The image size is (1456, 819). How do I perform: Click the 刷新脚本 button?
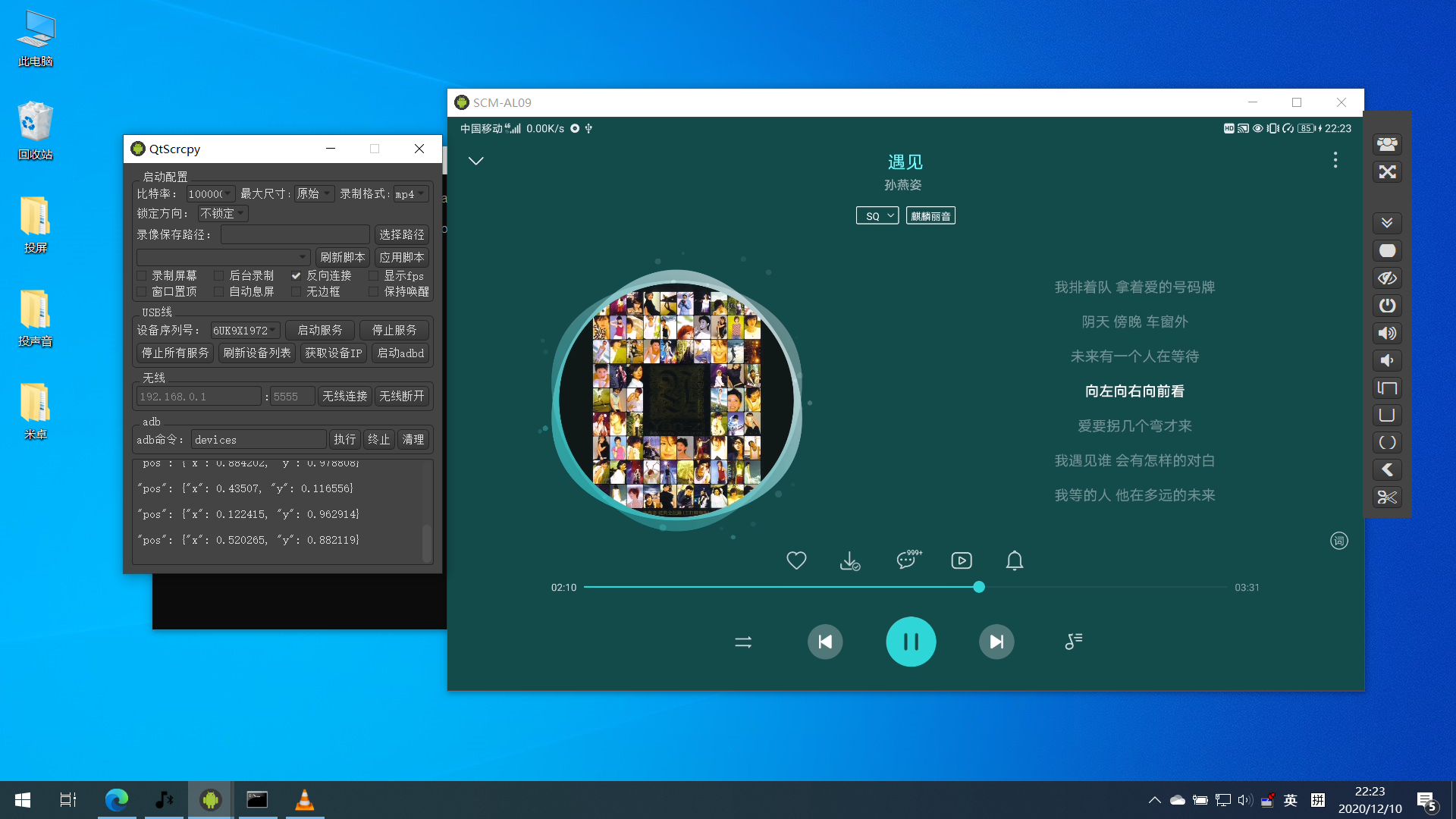click(x=343, y=258)
